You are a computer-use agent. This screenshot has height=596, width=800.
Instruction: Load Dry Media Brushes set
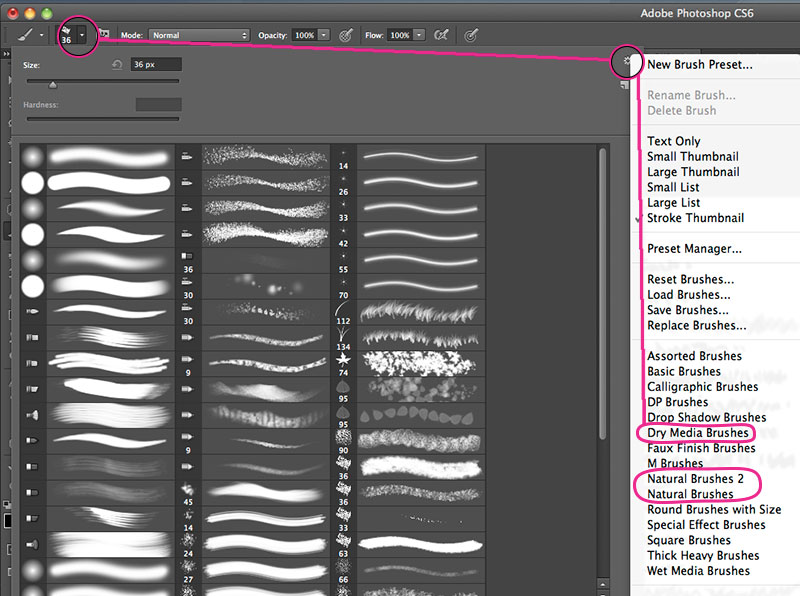(697, 433)
